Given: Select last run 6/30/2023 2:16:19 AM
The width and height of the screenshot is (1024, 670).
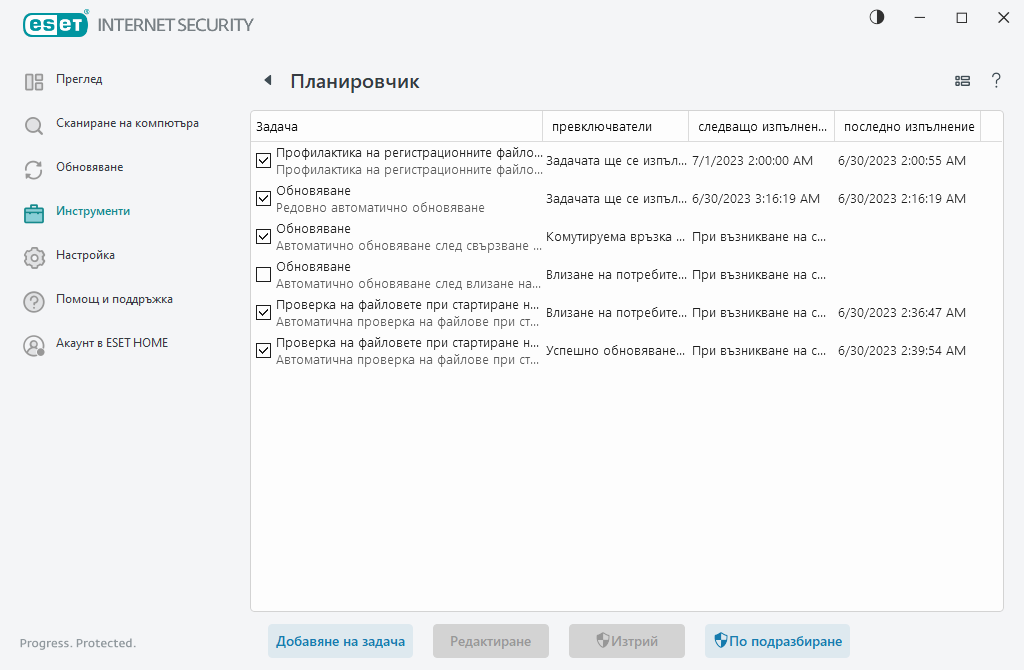Looking at the screenshot, I should point(902,199).
